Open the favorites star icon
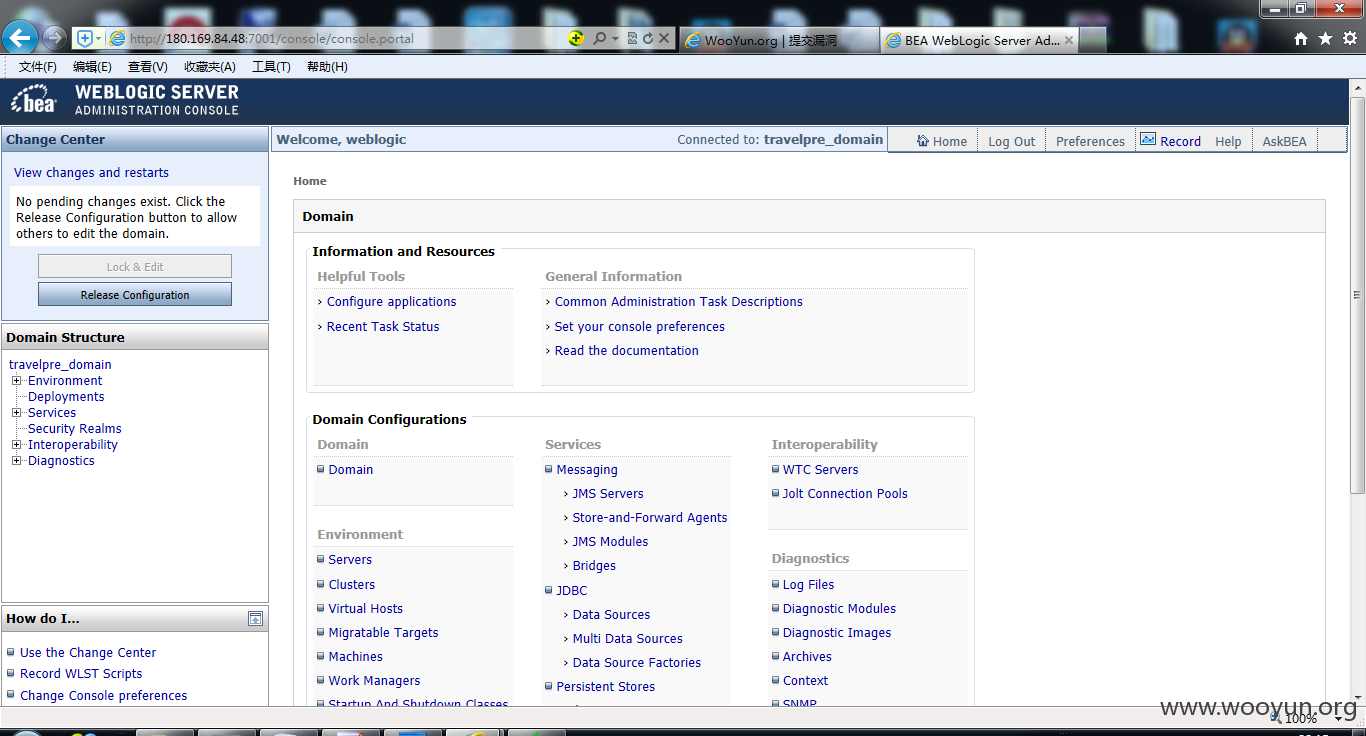This screenshot has width=1366, height=736. 1325,38
